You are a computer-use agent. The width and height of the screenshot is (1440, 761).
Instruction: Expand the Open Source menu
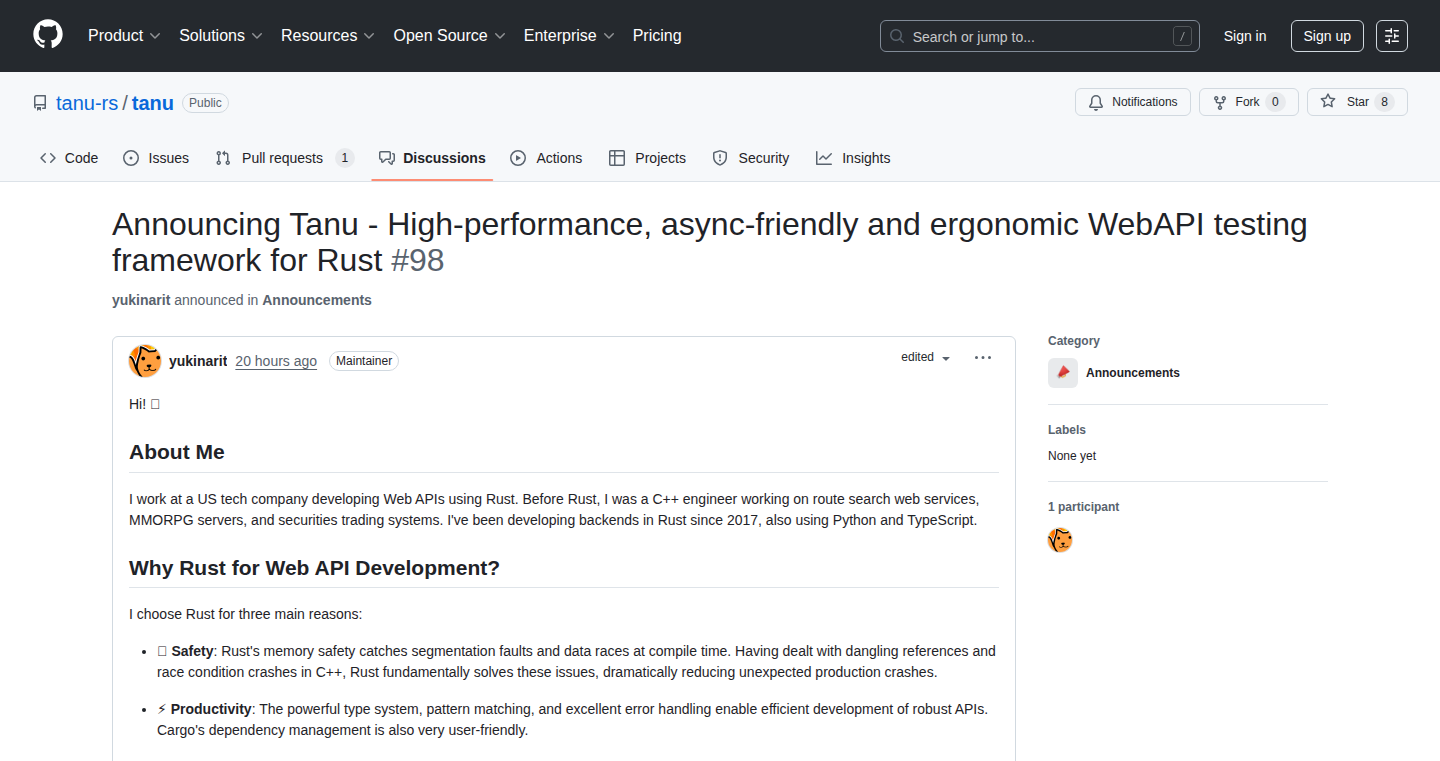(x=449, y=35)
